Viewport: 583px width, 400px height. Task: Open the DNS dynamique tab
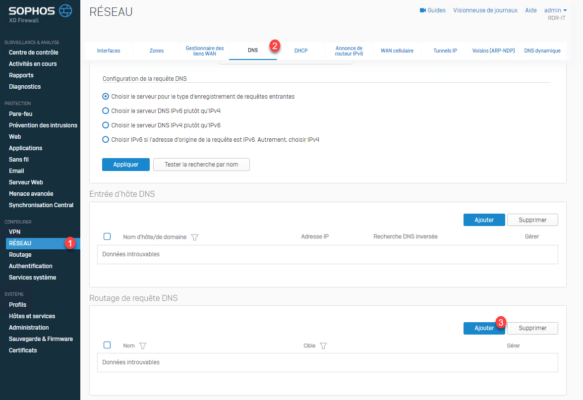(x=542, y=51)
